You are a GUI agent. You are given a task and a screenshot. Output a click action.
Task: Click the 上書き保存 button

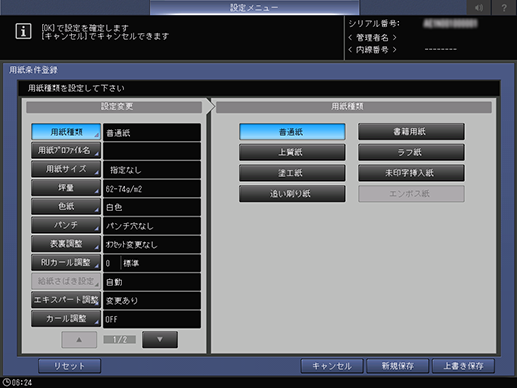pos(463,366)
